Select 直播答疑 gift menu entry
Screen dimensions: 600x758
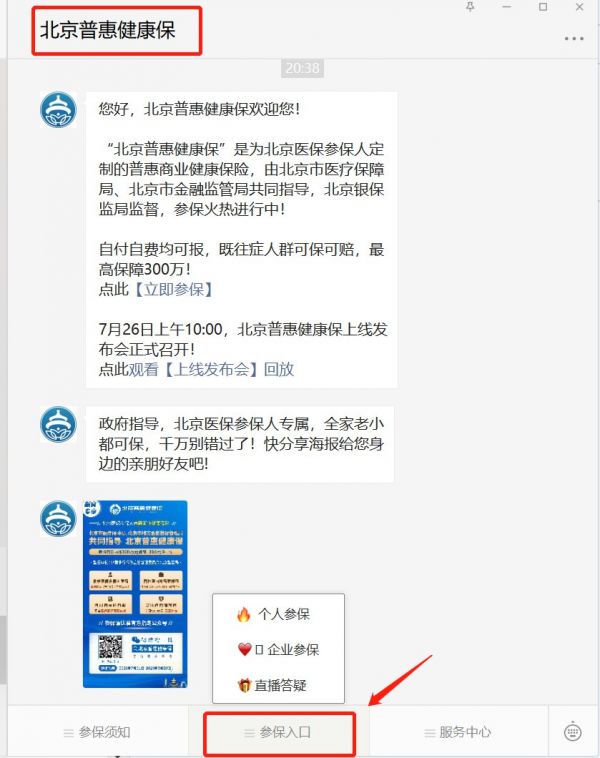(x=272, y=685)
